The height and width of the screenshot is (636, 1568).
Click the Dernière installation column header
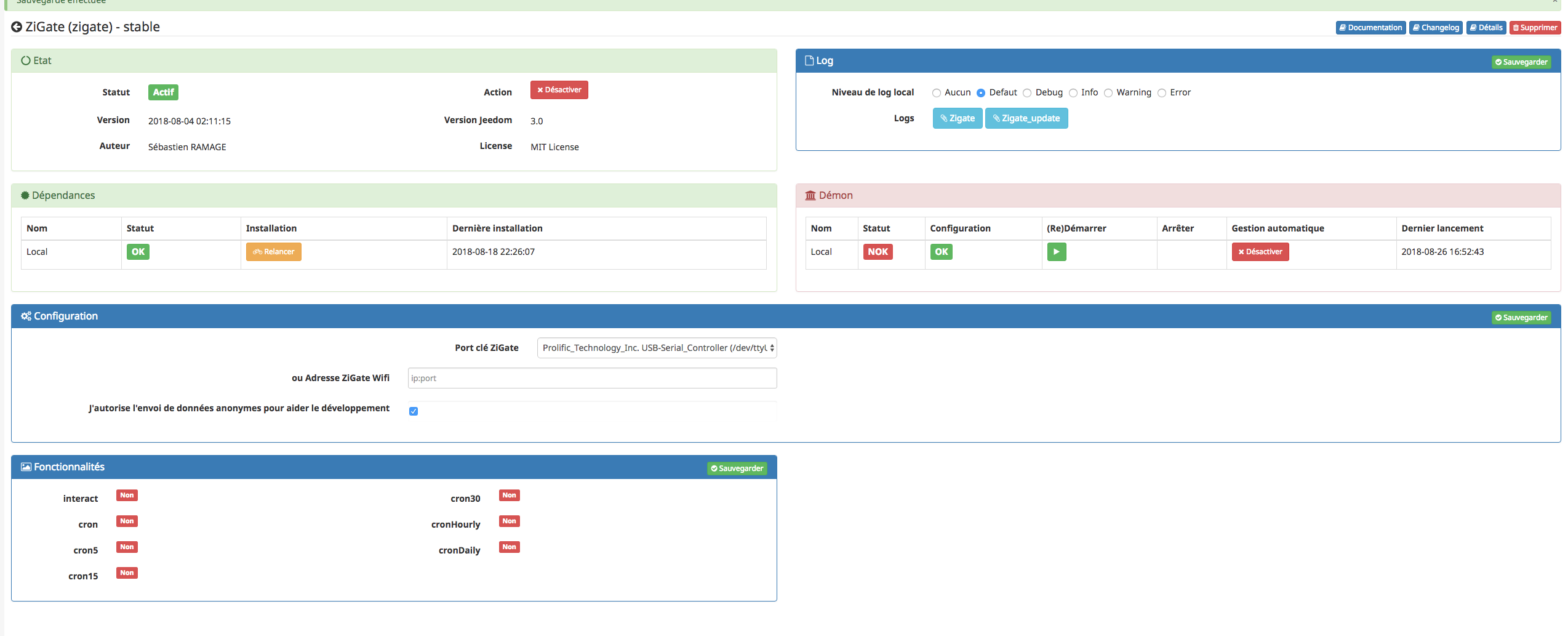point(497,228)
